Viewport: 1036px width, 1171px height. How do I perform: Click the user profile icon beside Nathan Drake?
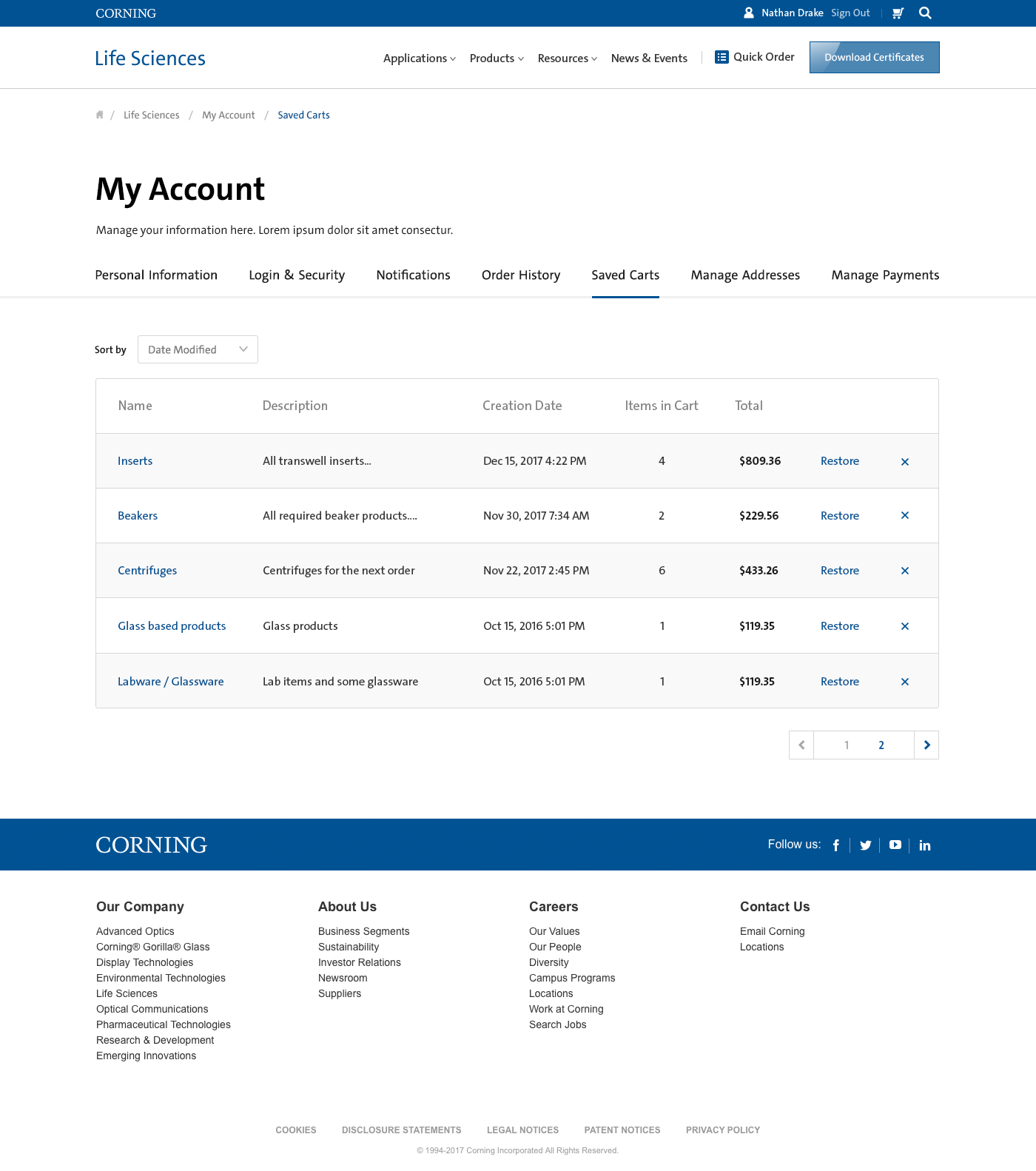pyautogui.click(x=749, y=13)
